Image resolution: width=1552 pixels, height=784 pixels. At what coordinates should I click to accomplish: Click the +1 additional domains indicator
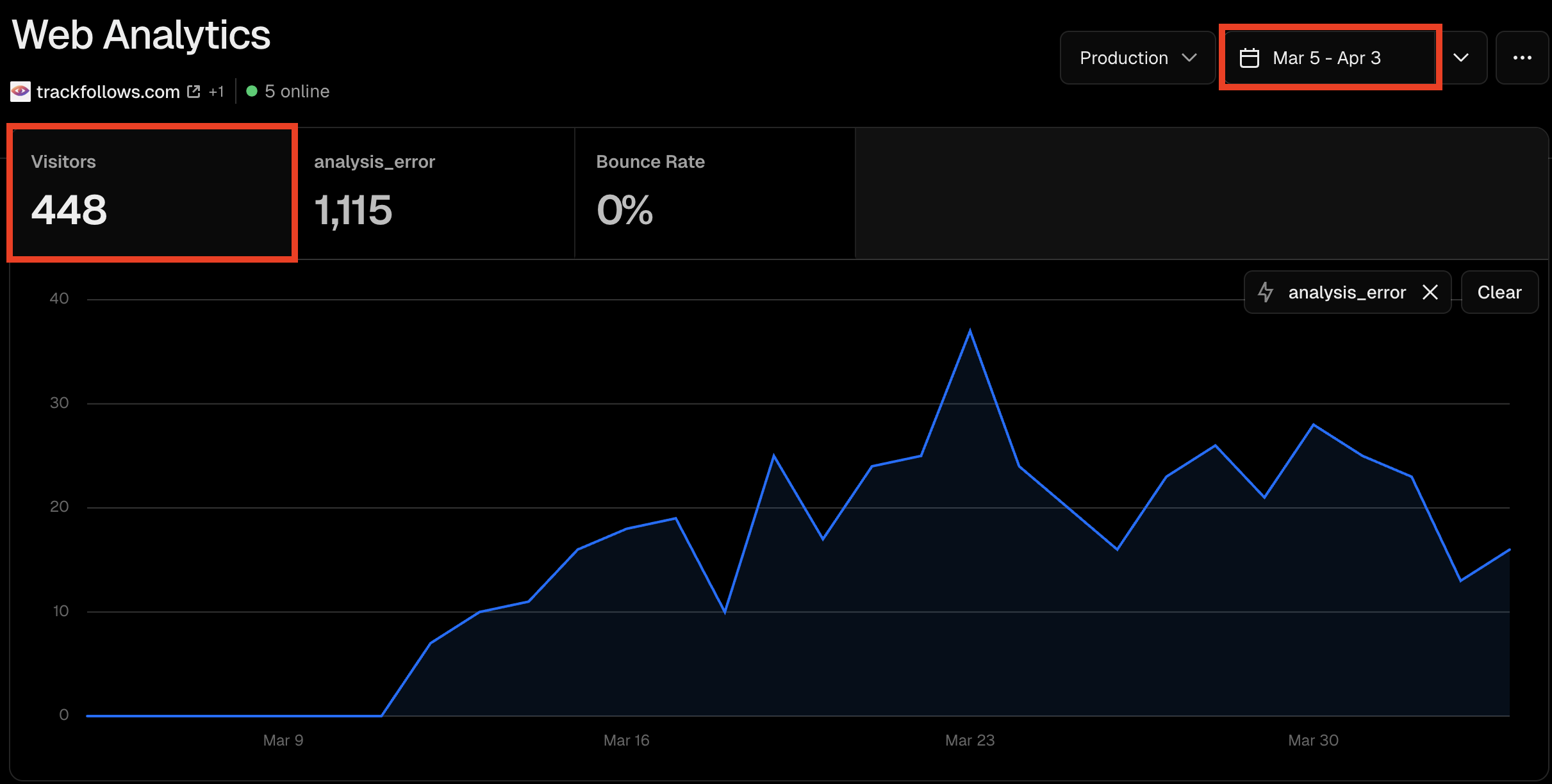pos(217,92)
